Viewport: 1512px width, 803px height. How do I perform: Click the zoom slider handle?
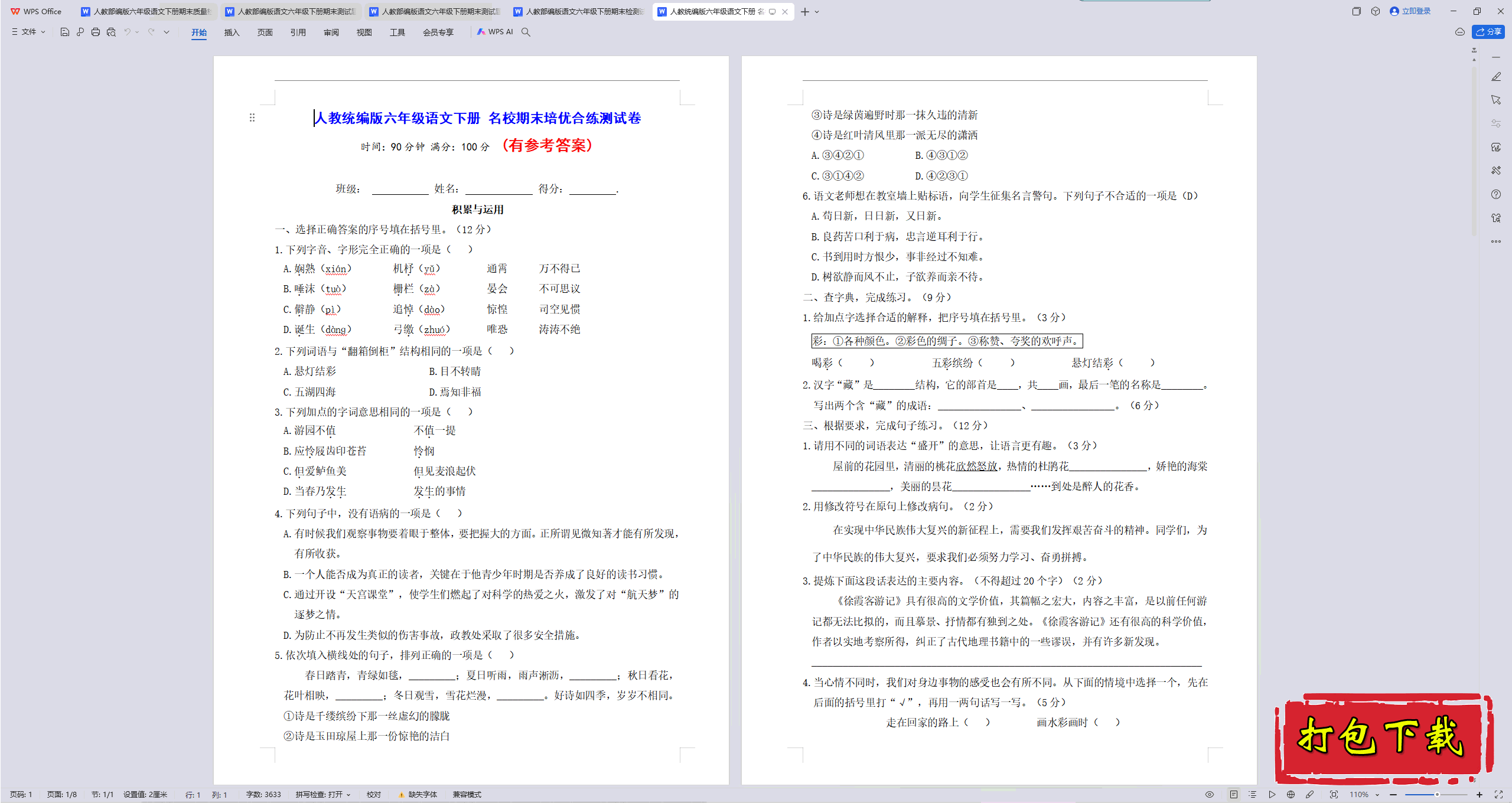pos(1437,795)
